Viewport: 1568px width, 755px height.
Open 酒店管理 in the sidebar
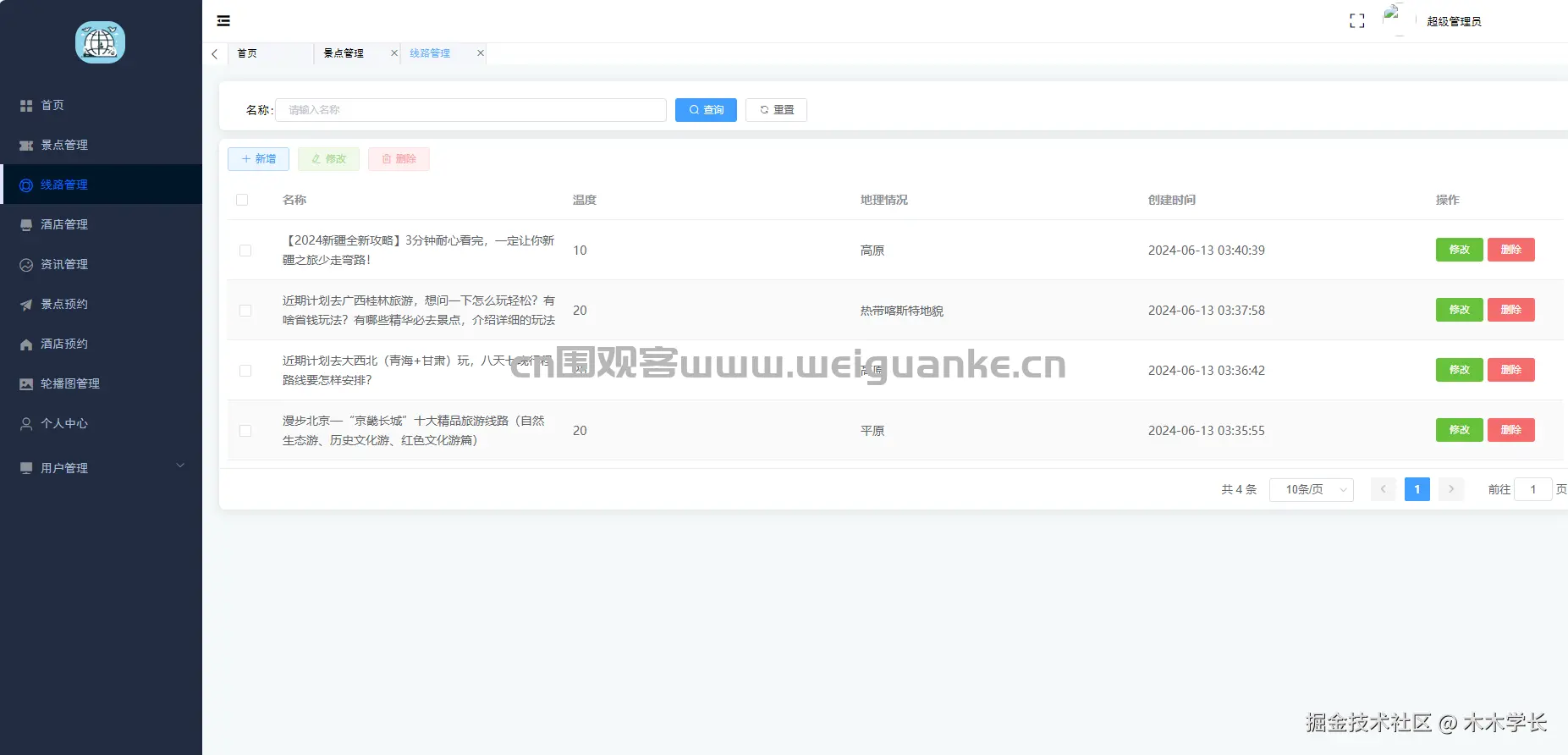point(102,224)
